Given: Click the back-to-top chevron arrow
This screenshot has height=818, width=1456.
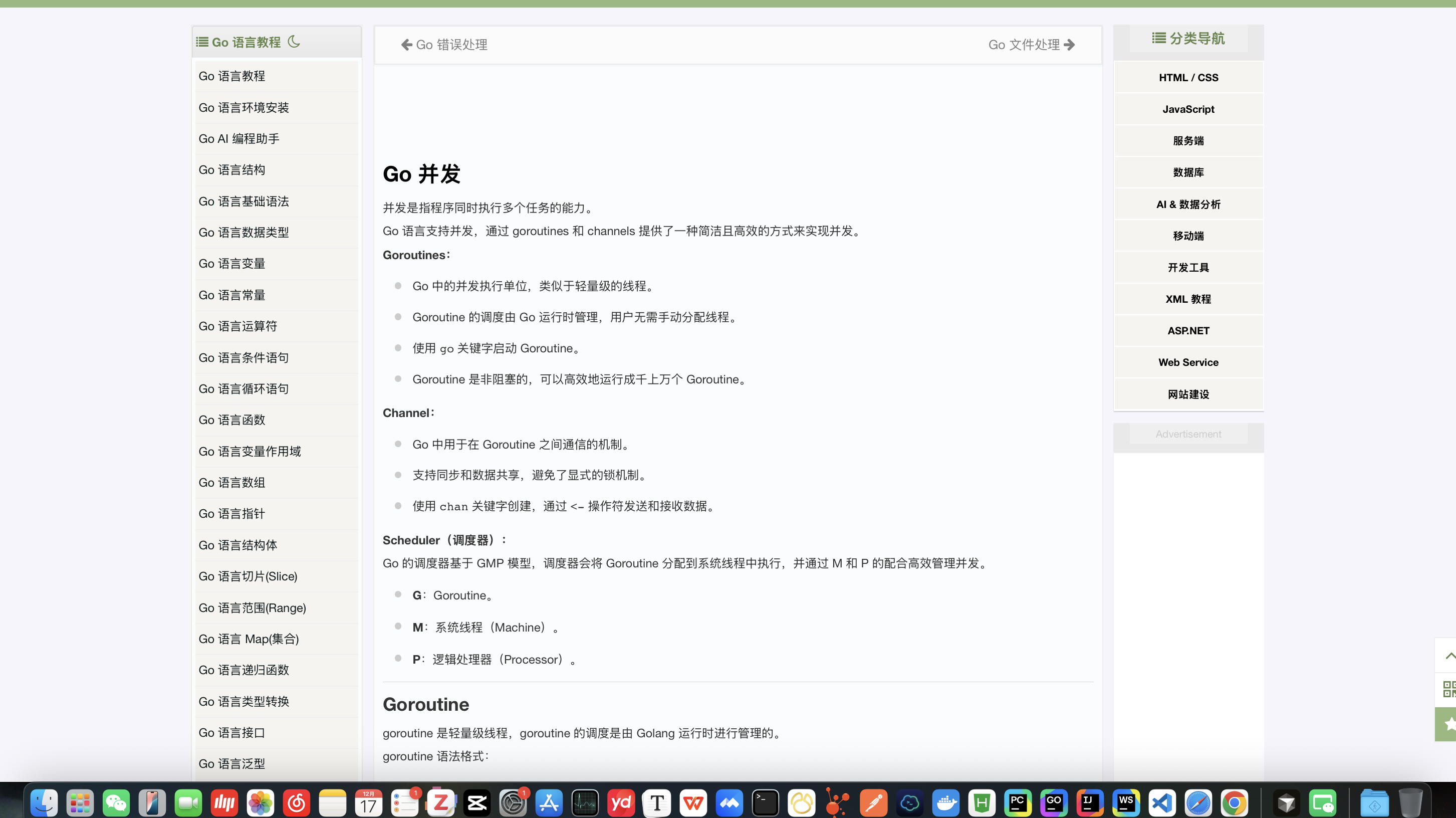Looking at the screenshot, I should (1449, 656).
